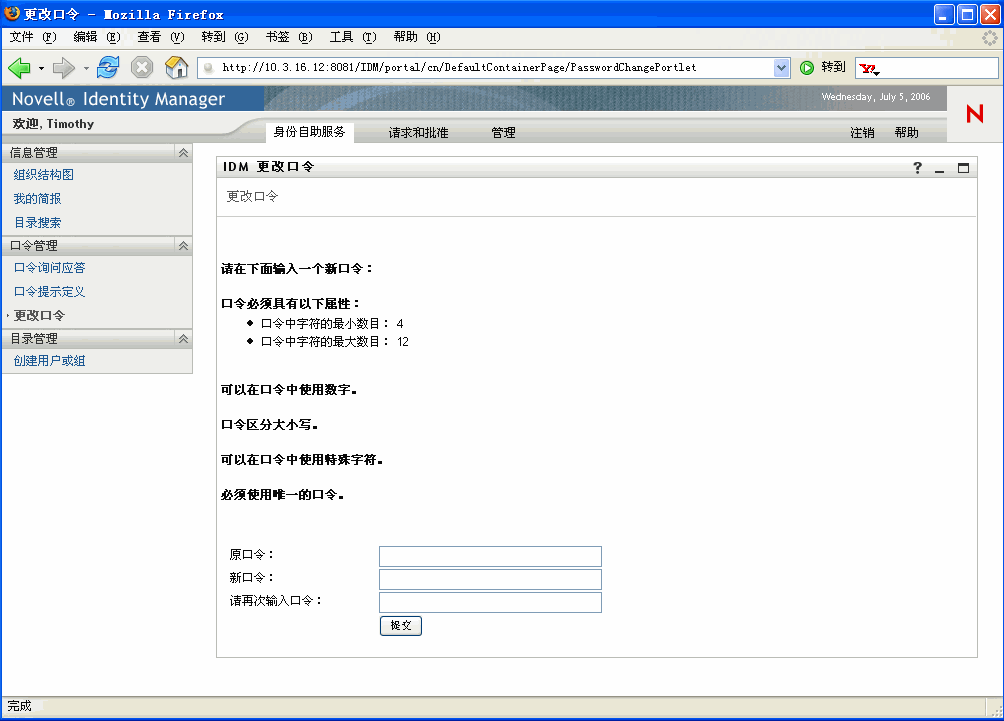Screen dimensions: 1004x721
Task: Open the 口令询问应答 link
Action: (x=49, y=268)
